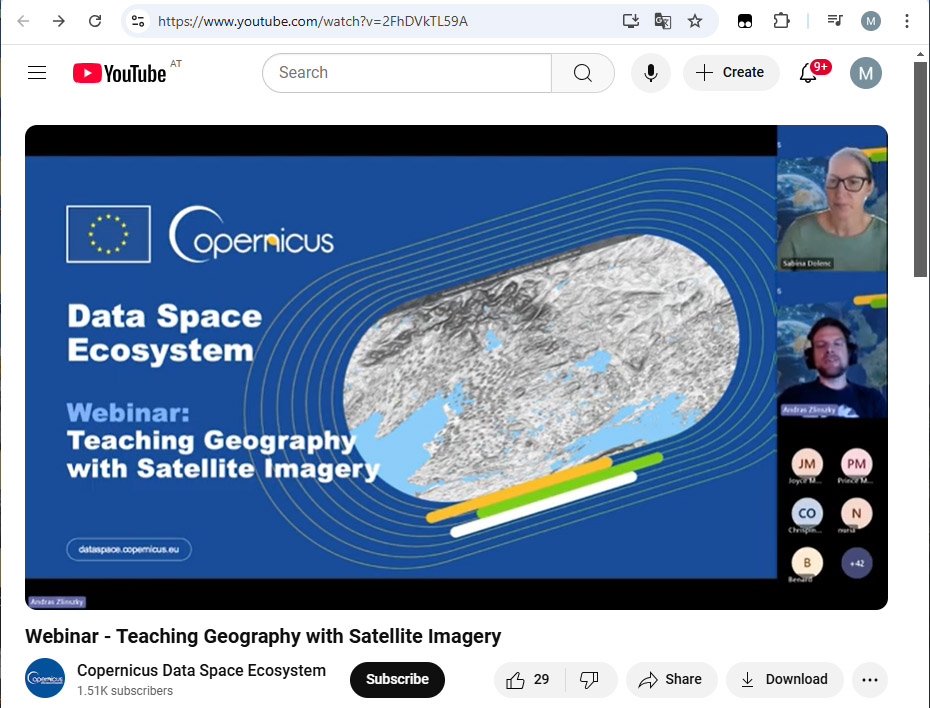Click the Share button

pos(671,680)
